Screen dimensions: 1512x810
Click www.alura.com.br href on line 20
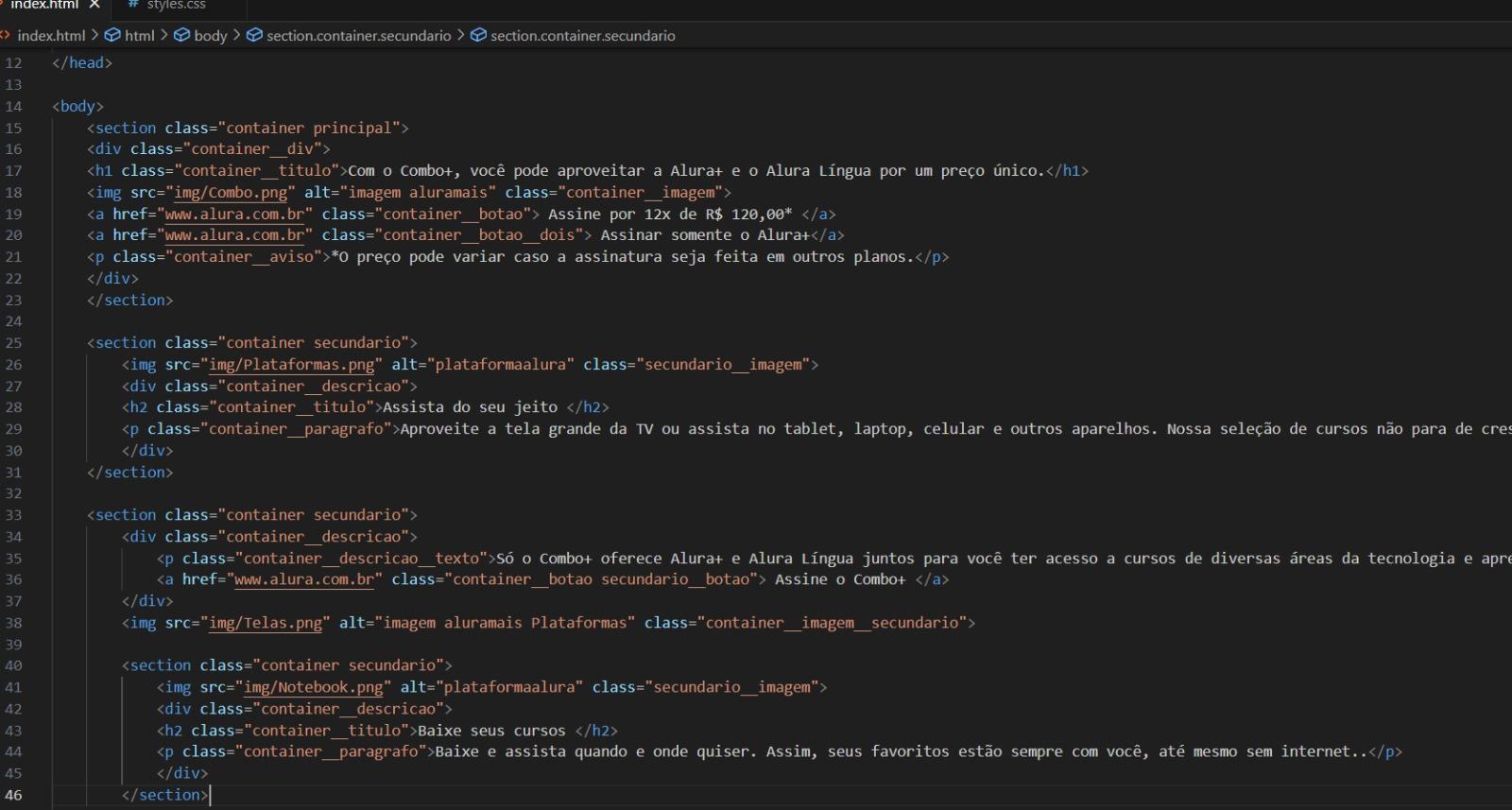click(x=235, y=235)
